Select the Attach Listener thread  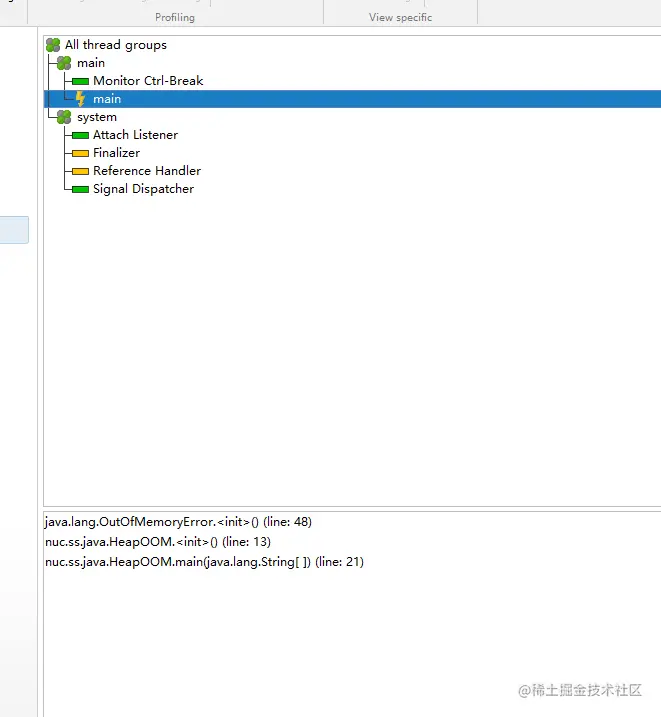[x=135, y=135]
